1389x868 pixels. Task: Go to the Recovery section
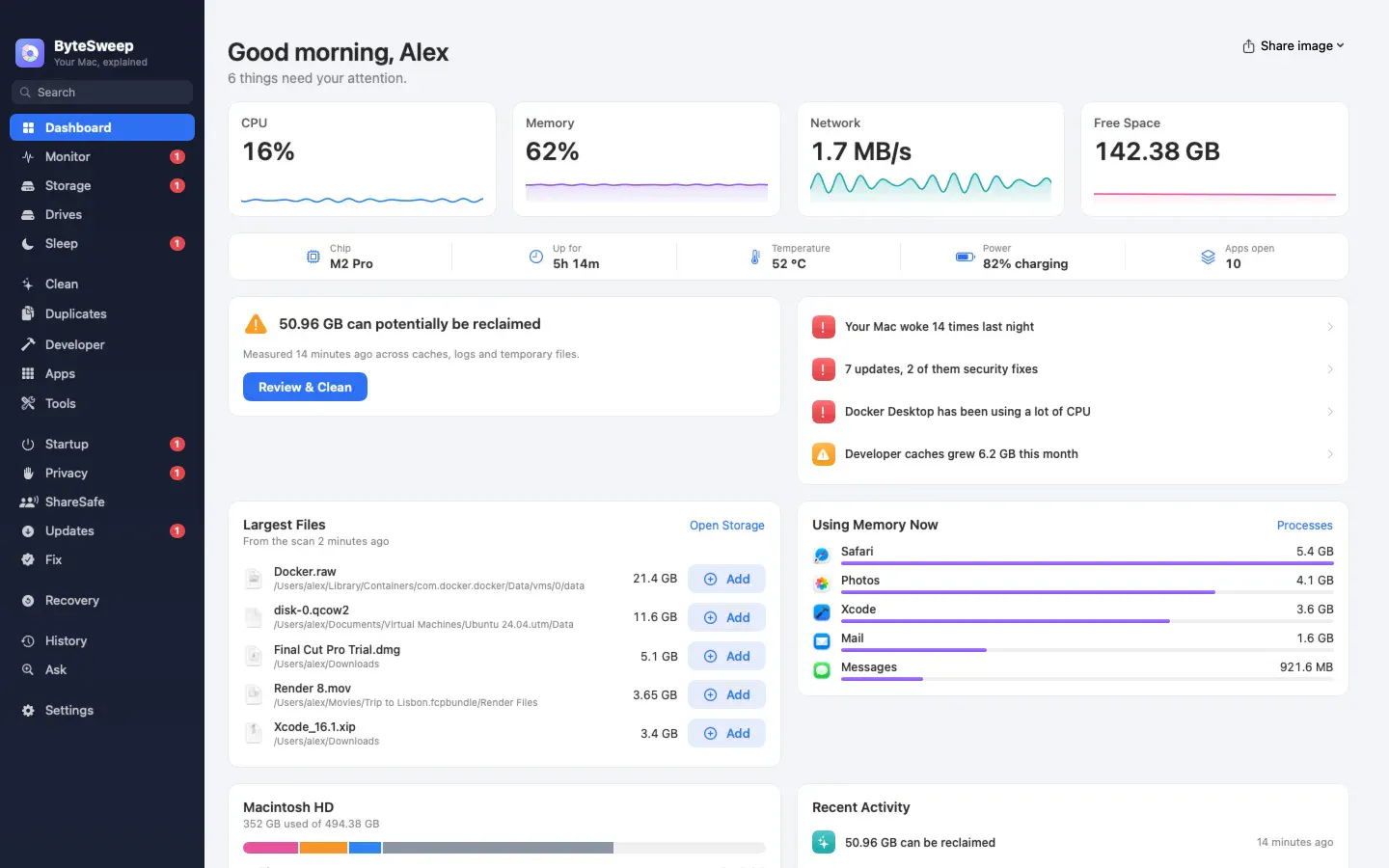point(102,600)
